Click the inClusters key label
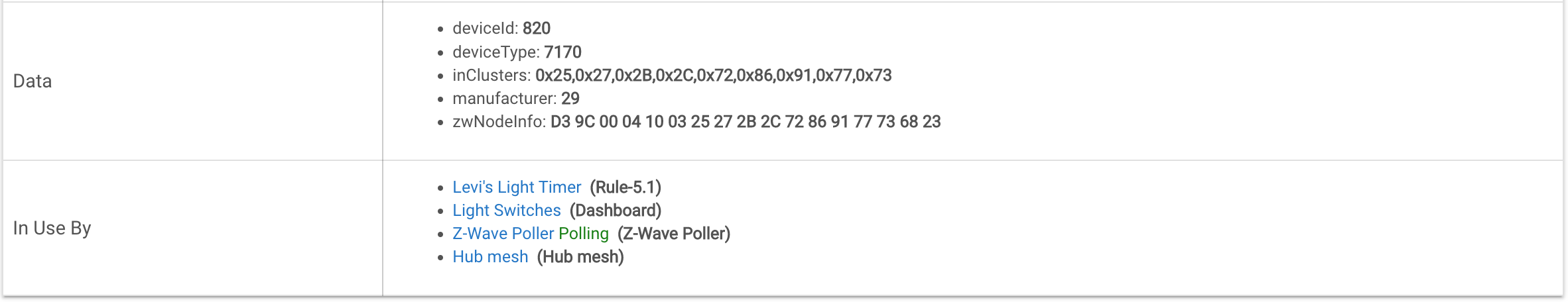This screenshot has height=302, width=1568. coord(491,75)
